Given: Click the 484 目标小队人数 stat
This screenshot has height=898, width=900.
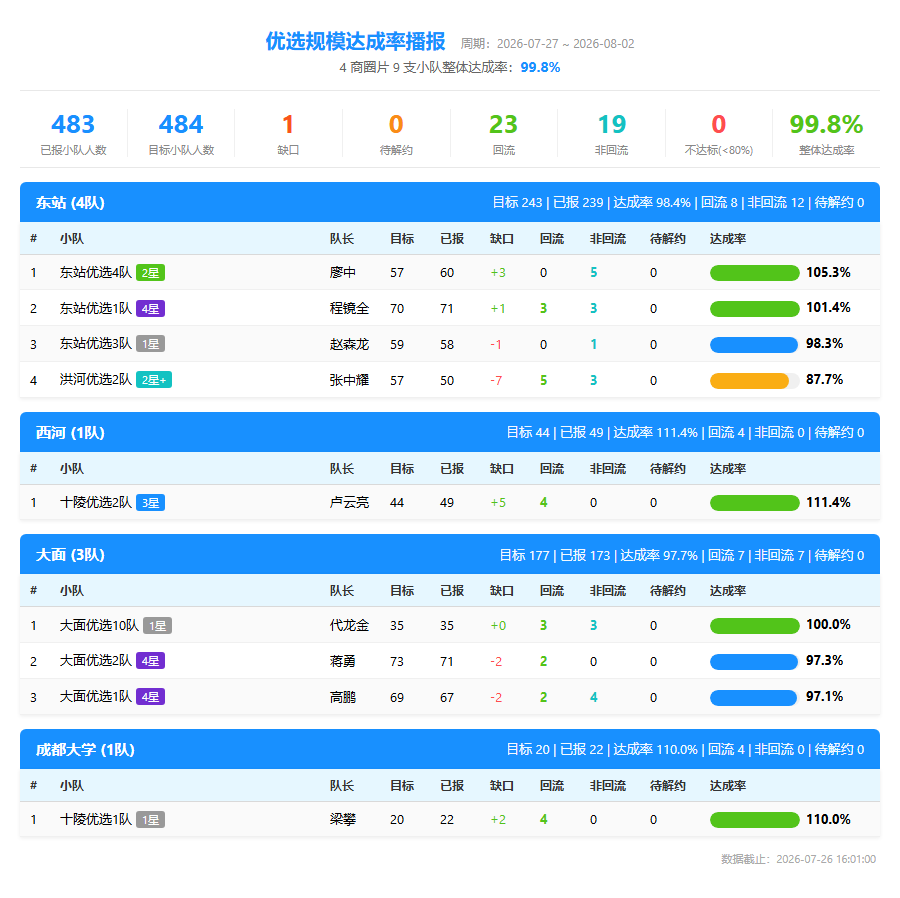Looking at the screenshot, I should pos(181,134).
